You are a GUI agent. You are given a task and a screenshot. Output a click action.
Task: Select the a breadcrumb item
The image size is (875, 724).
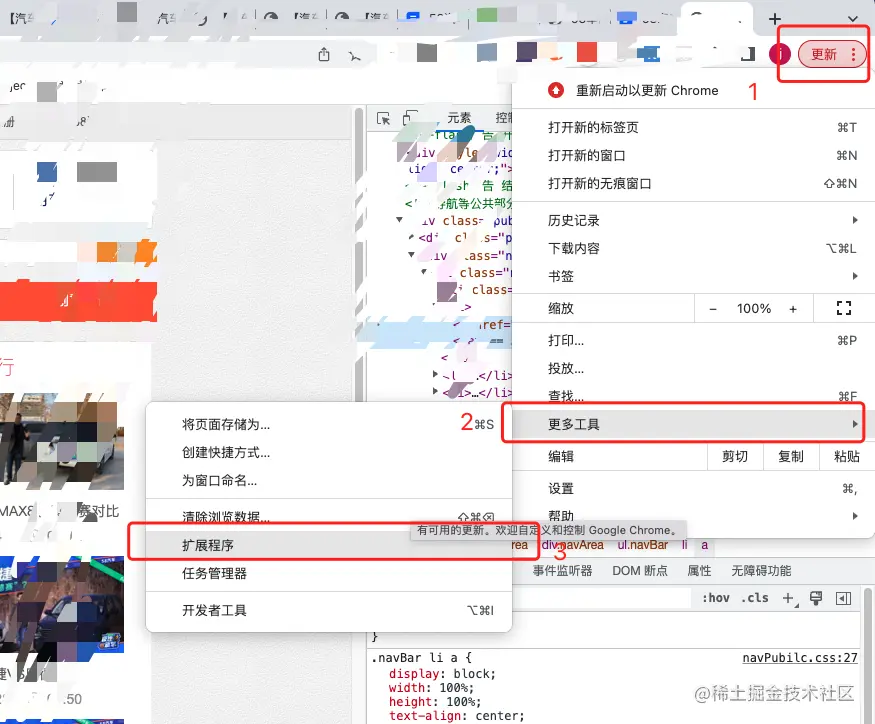tap(704, 545)
